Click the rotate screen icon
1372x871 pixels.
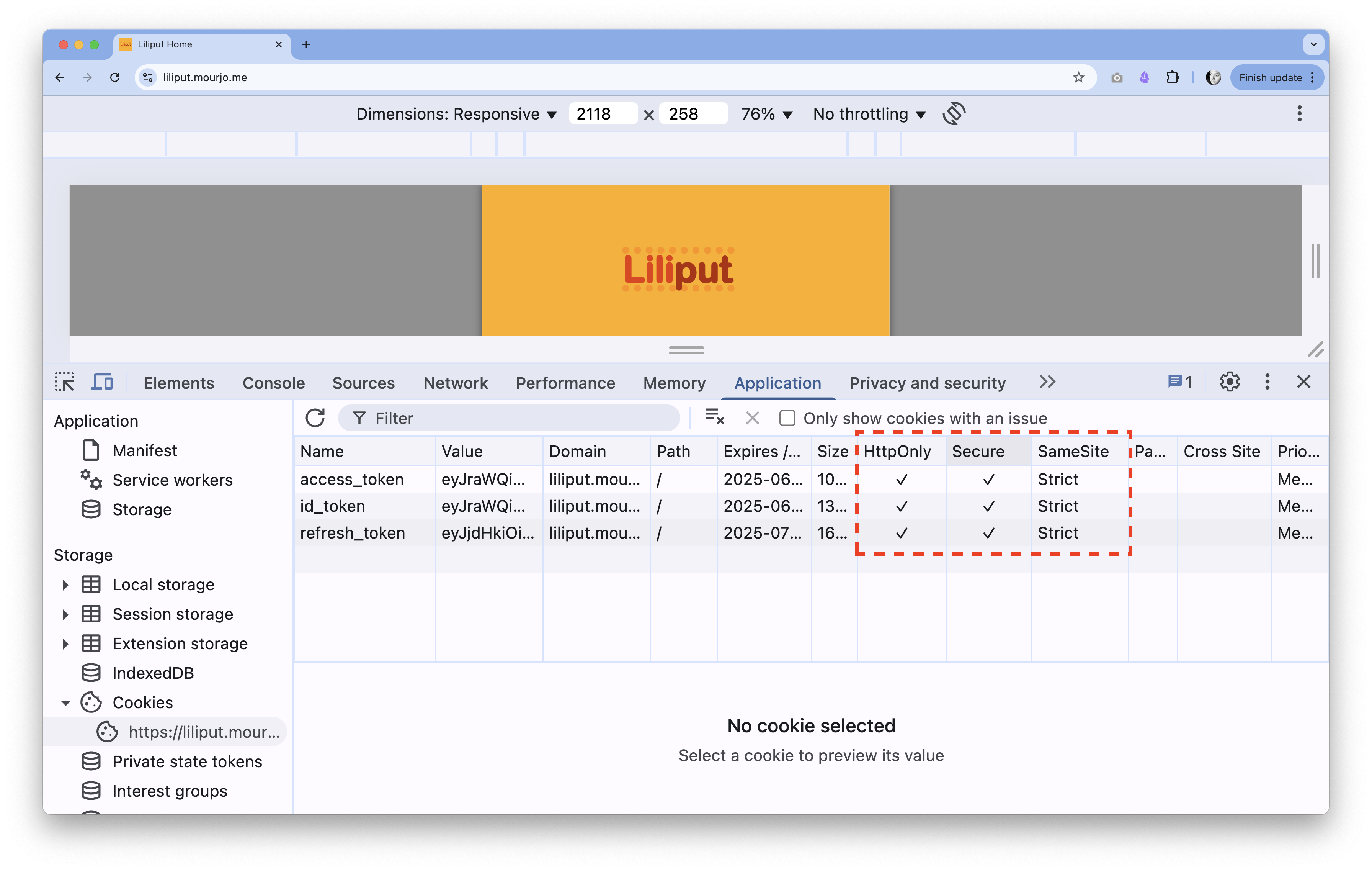954,113
